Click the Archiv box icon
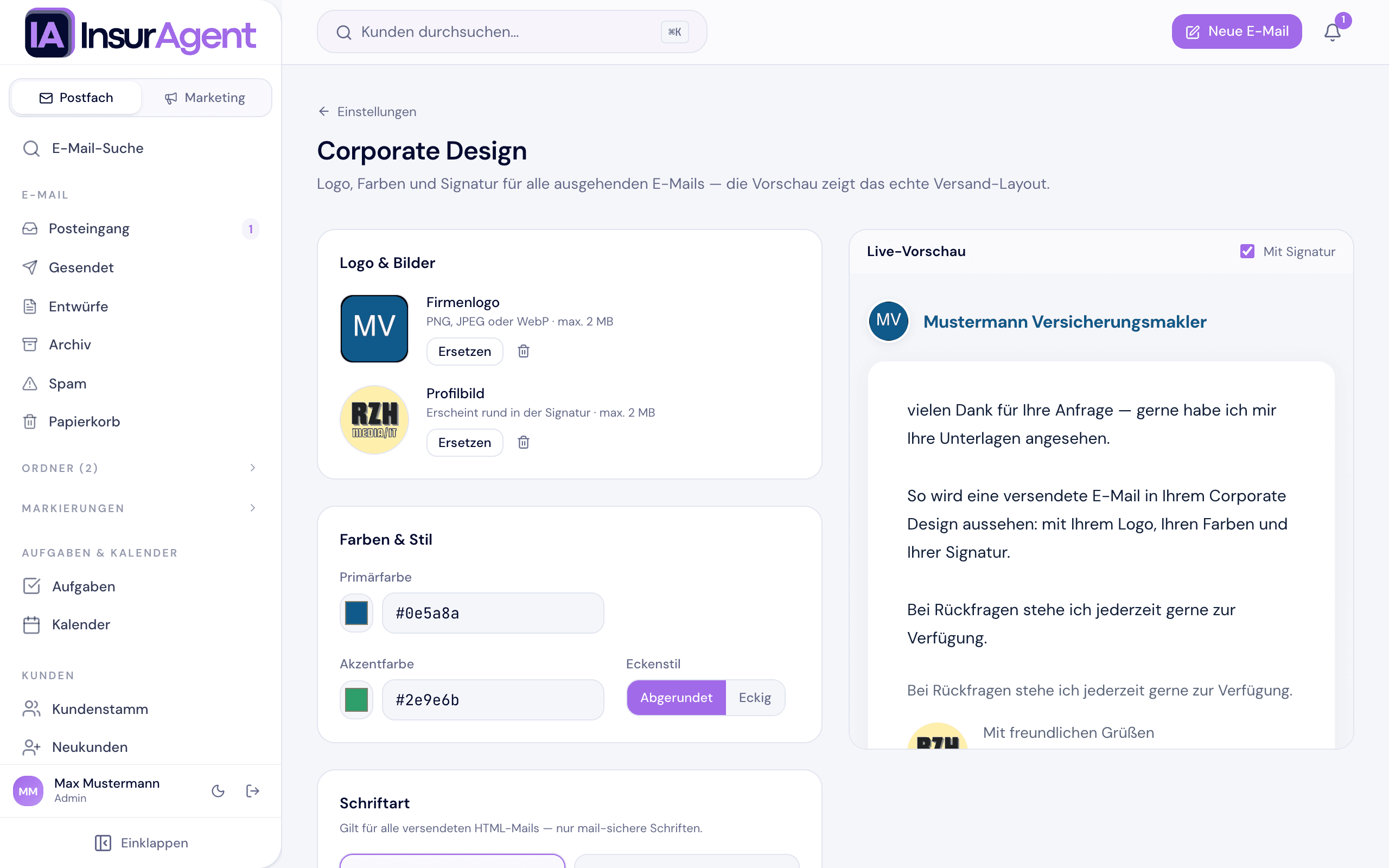The width and height of the screenshot is (1389, 868). click(x=30, y=344)
